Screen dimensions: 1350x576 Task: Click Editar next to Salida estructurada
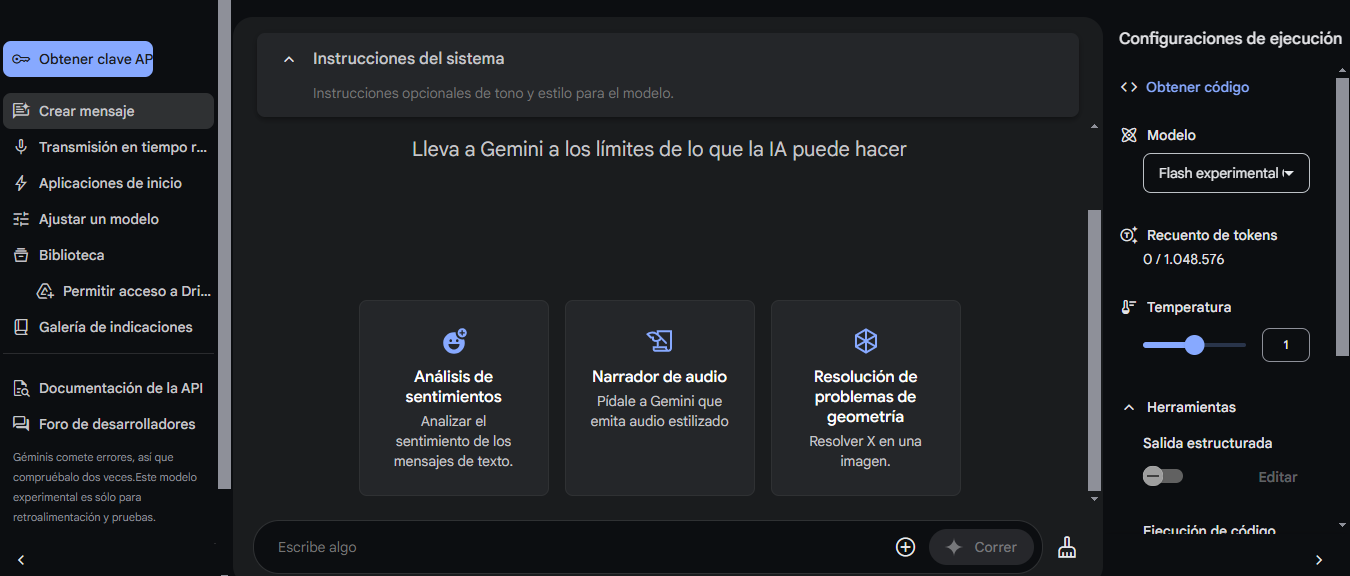(x=1278, y=477)
